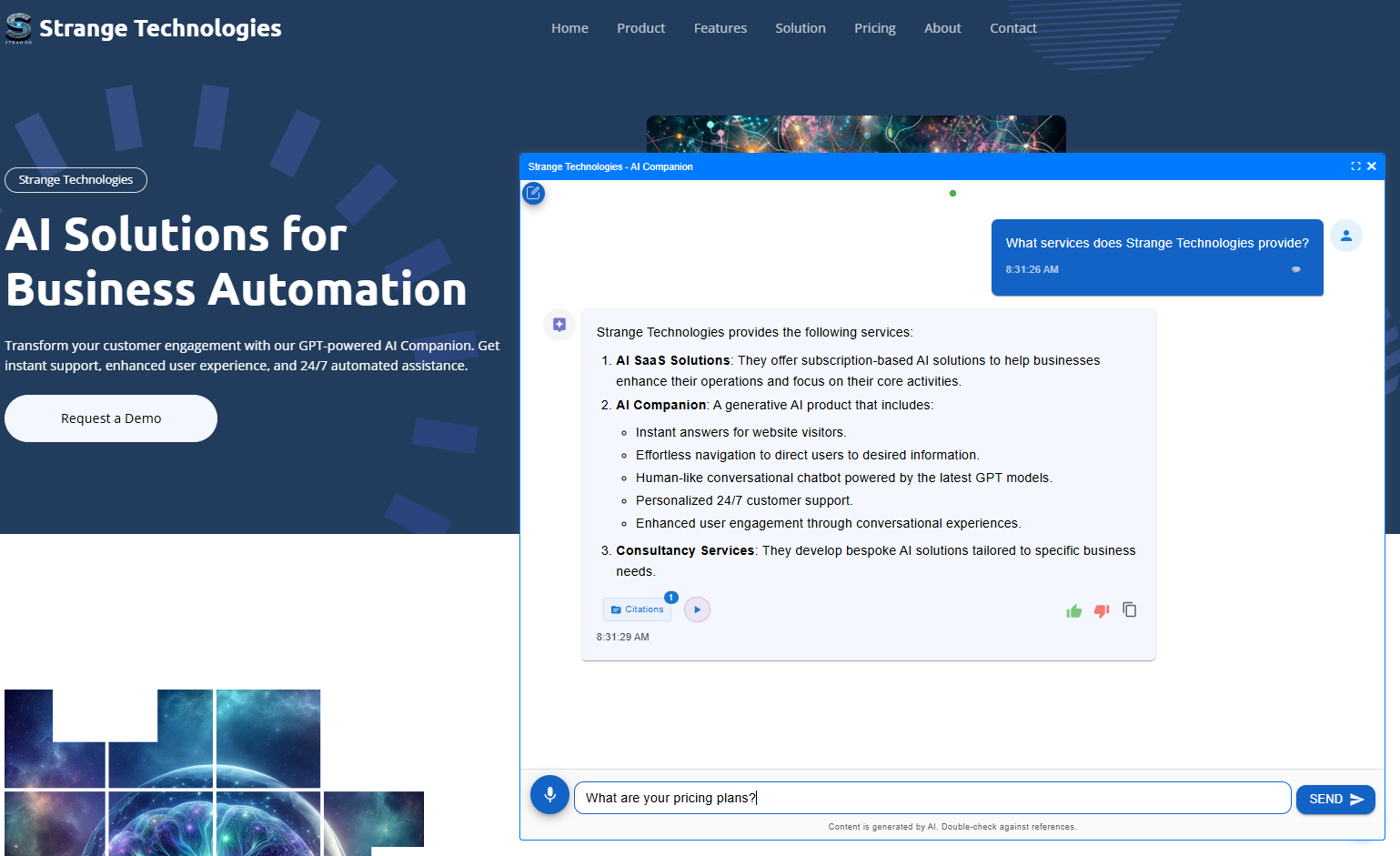Viewport: 1400px width, 856px height.
Task: Navigate to the Features section
Action: (x=720, y=28)
